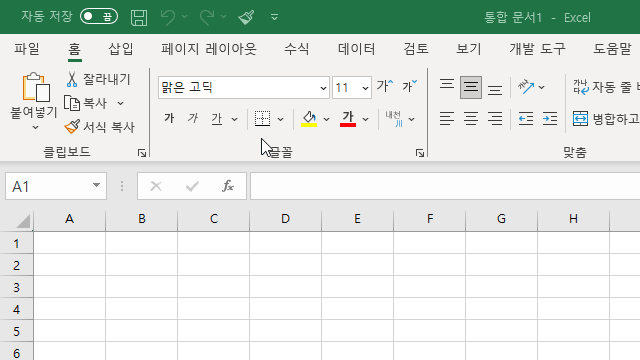Switch to the 개발 도구 (Developer) tab
Image resolution: width=640 pixels, height=360 pixels.
537,49
